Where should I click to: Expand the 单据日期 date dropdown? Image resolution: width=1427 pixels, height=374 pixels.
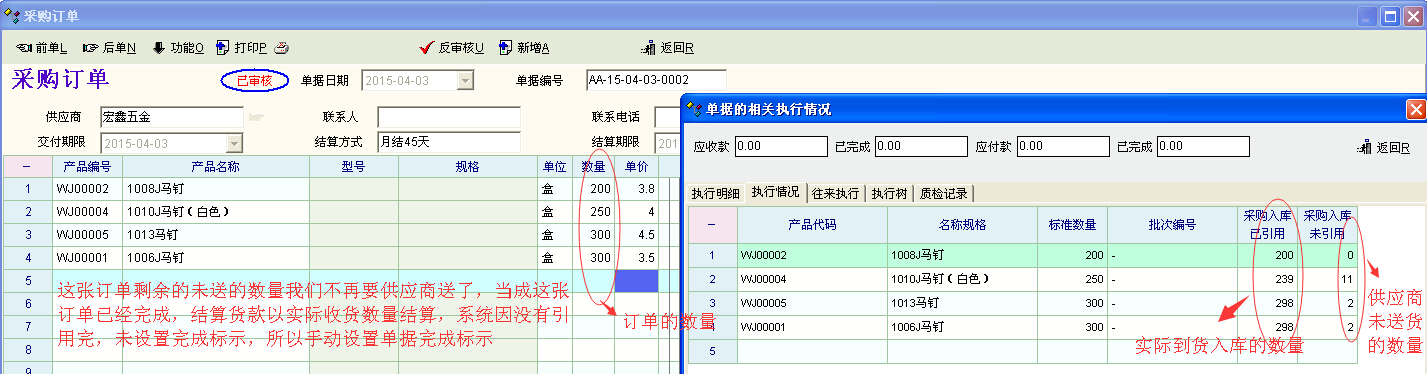pyautogui.click(x=465, y=81)
